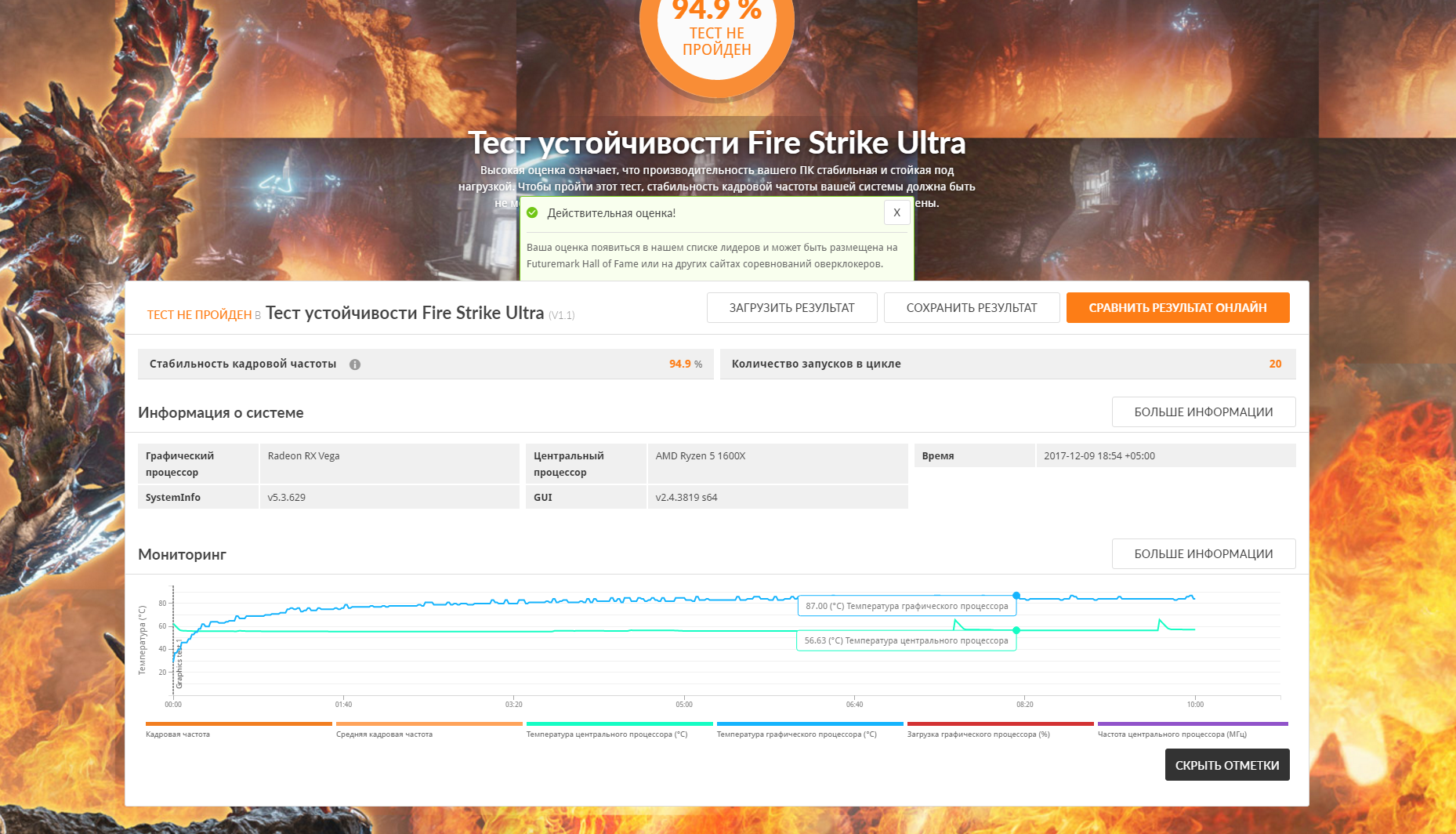Screen dimensions: 1456x834
Task: Select the 87.00 (°C) GPU temperature tooltip
Action: 907,606
